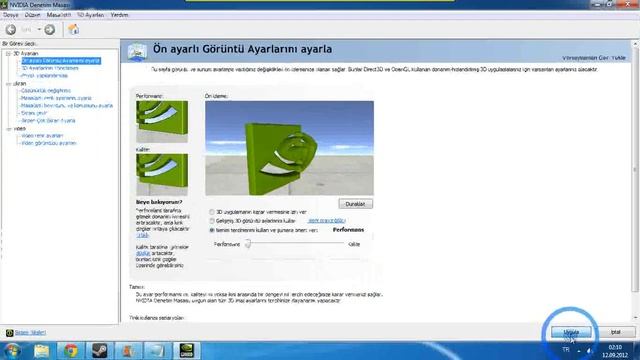The image size is (640, 360).
Task: Collapse the Video tree node
Action: pyautogui.click(x=8, y=129)
